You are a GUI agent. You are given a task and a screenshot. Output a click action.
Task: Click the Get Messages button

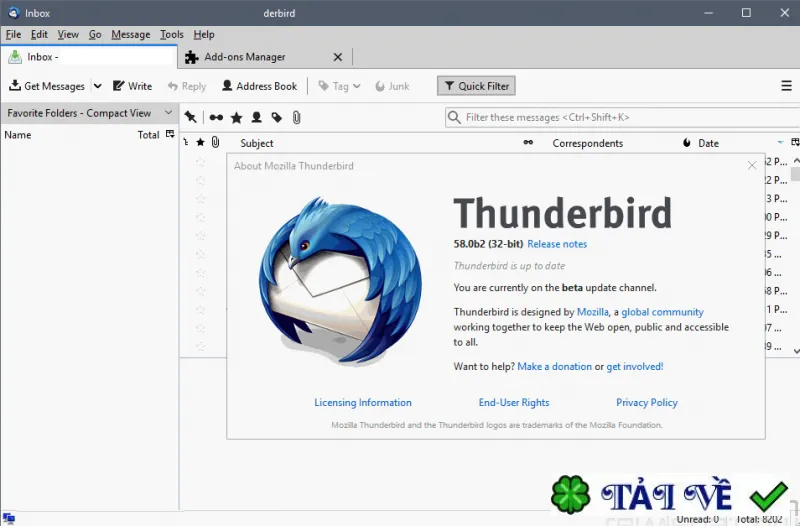coord(47,86)
